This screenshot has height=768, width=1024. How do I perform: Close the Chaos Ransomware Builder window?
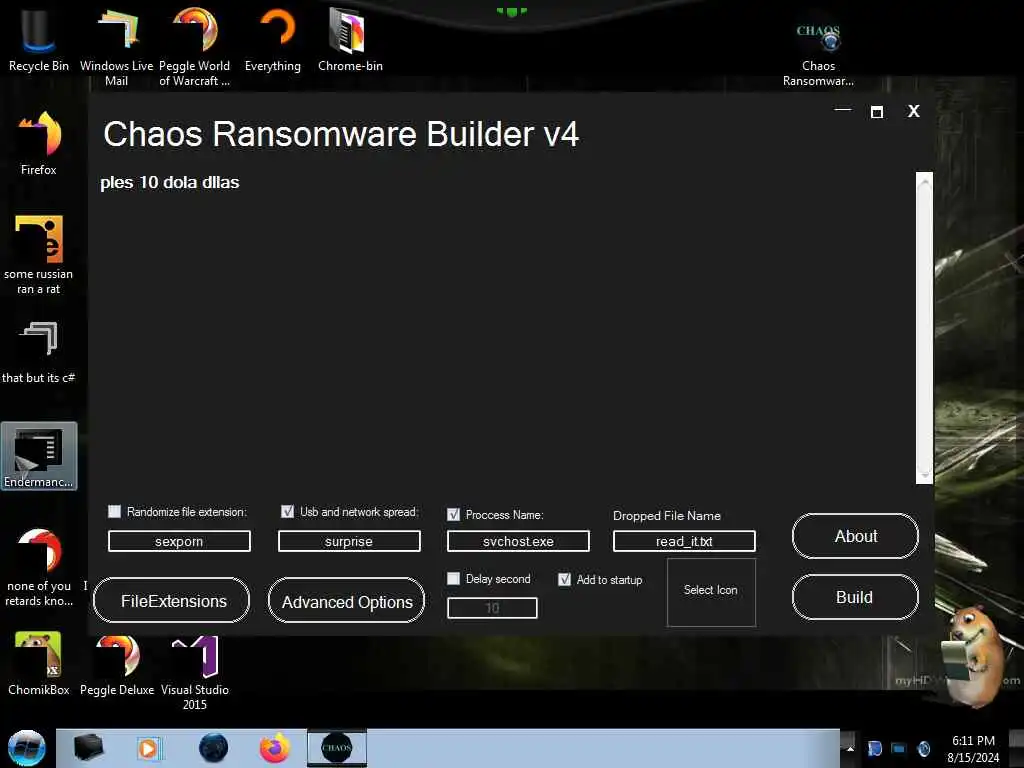914,111
